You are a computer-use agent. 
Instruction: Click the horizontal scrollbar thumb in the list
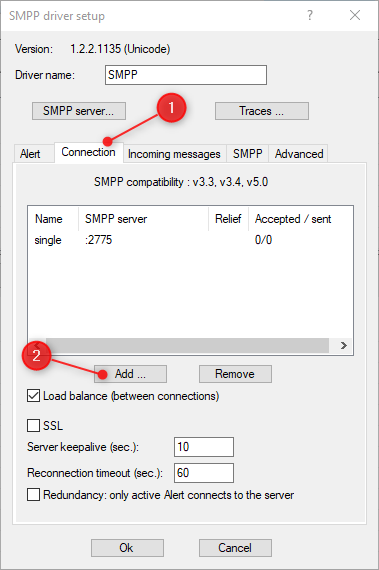pos(187,345)
